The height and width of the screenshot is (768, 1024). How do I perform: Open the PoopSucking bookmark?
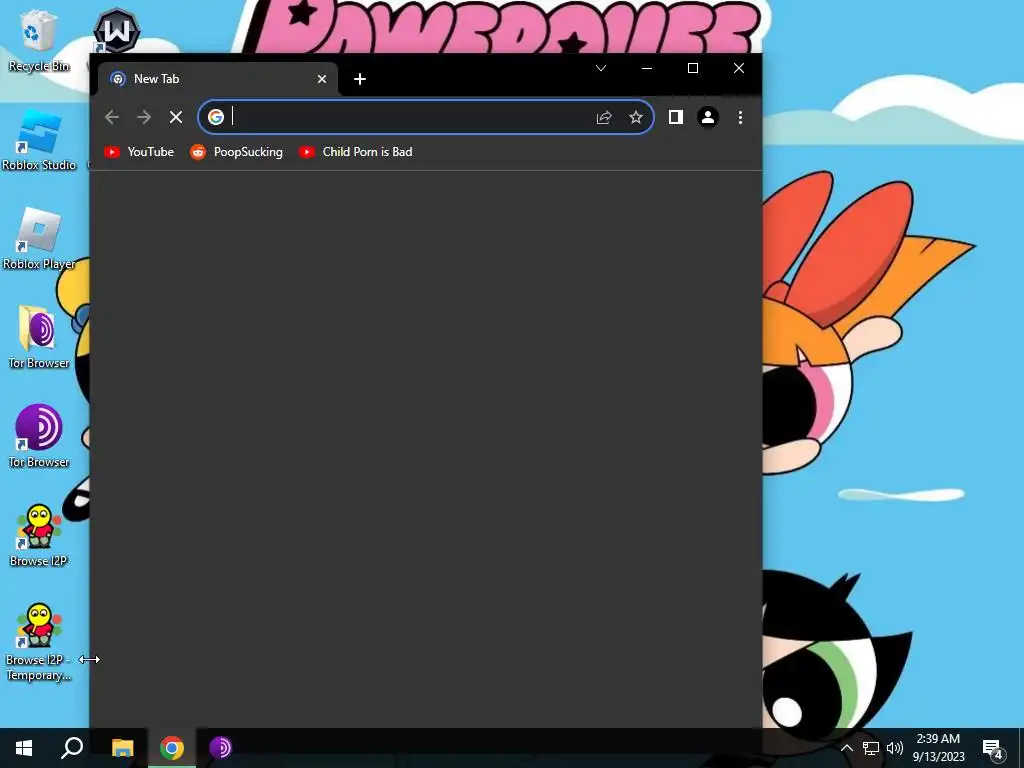(236, 152)
